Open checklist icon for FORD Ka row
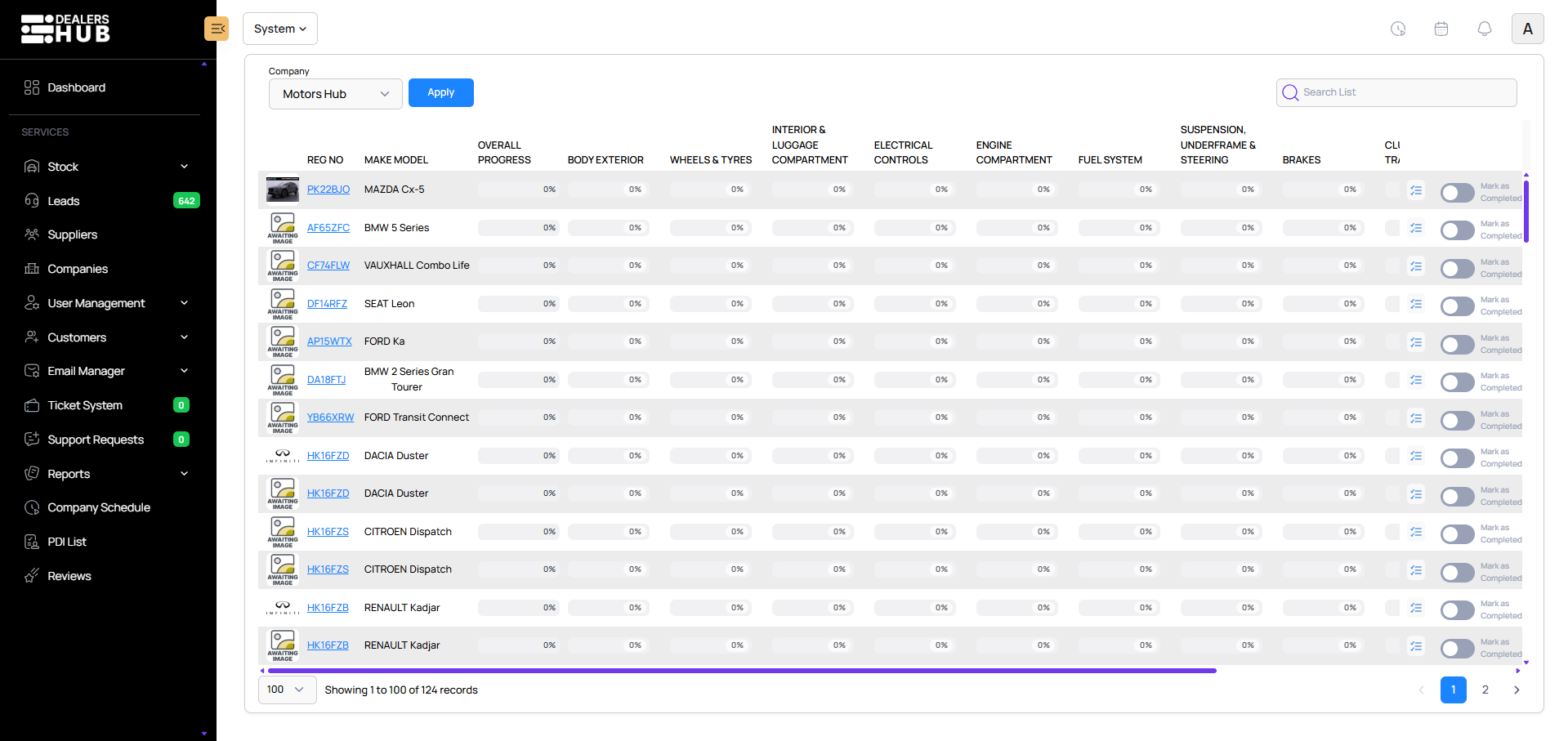1568x741 pixels. point(1416,342)
